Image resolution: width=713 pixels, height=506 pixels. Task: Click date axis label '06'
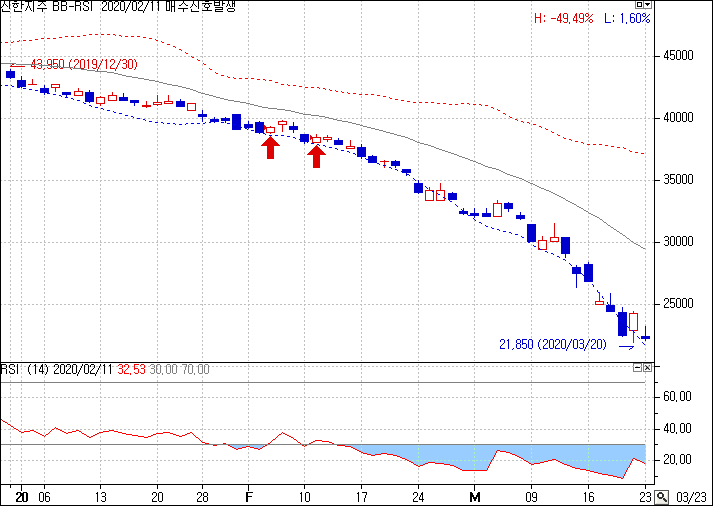pyautogui.click(x=44, y=497)
